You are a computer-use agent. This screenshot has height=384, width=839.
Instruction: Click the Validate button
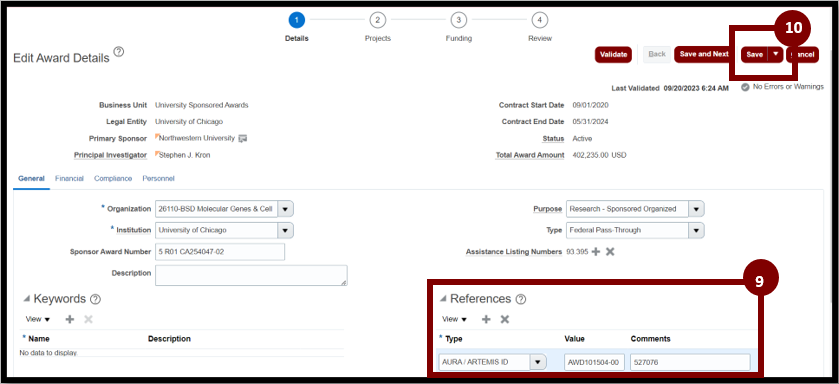click(x=613, y=54)
